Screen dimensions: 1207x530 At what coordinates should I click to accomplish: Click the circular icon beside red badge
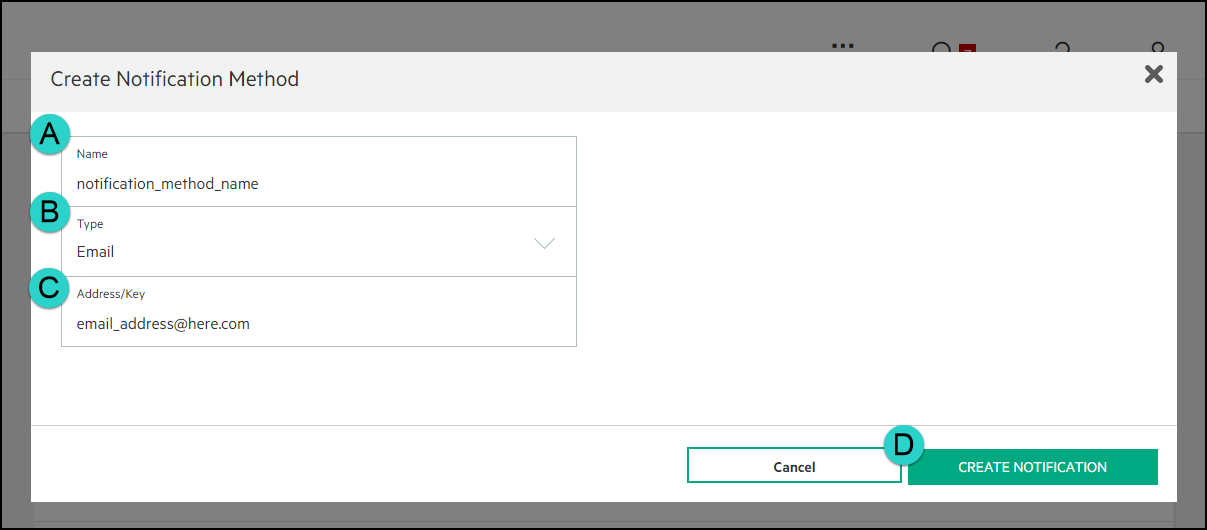point(942,47)
